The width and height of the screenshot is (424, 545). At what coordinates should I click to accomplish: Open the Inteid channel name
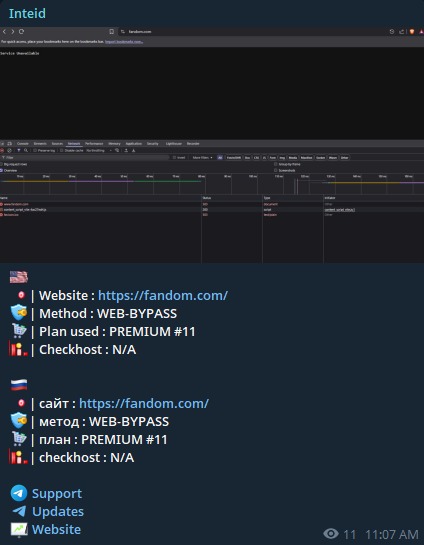click(x=27, y=14)
